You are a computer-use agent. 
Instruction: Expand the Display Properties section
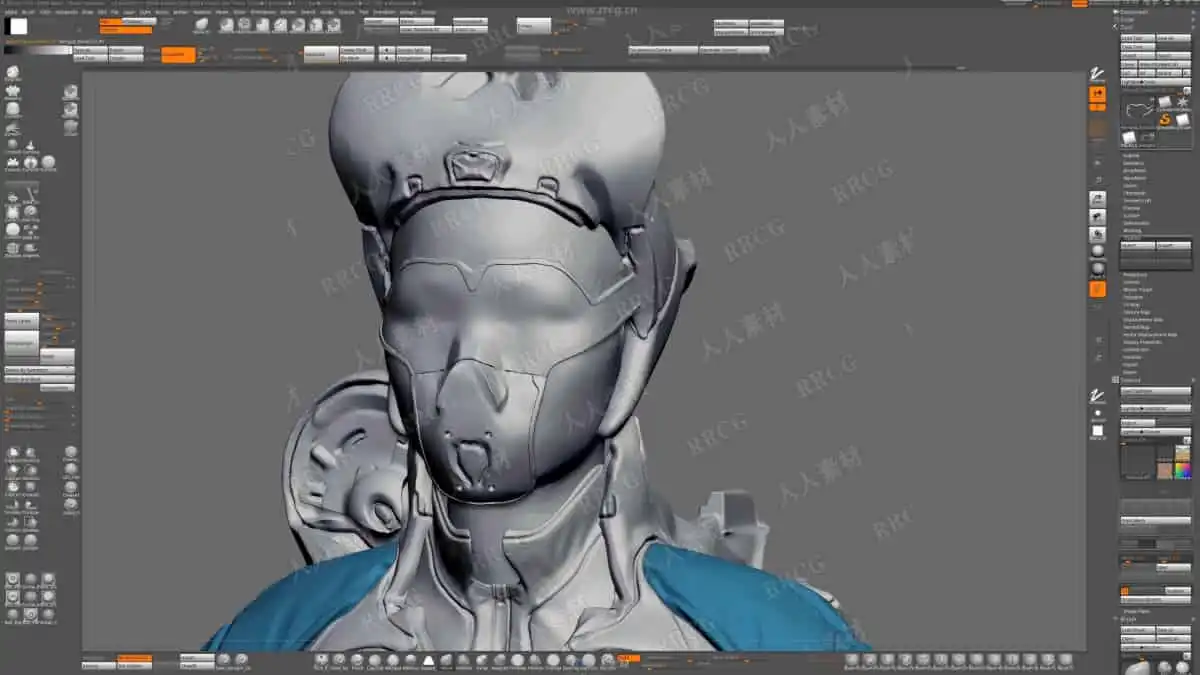coord(1141,341)
